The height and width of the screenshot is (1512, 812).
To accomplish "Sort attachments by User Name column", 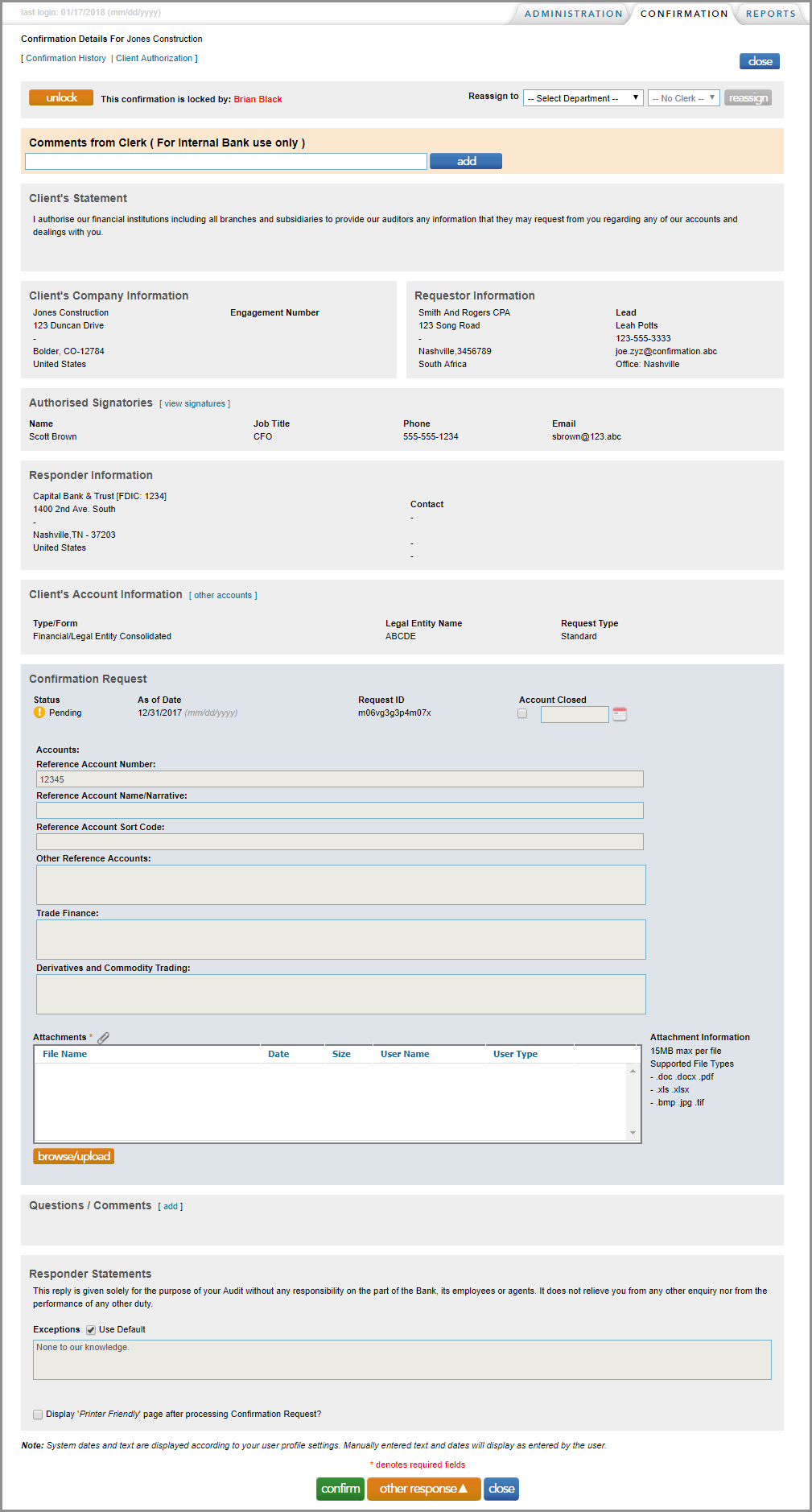I will coord(405,1054).
